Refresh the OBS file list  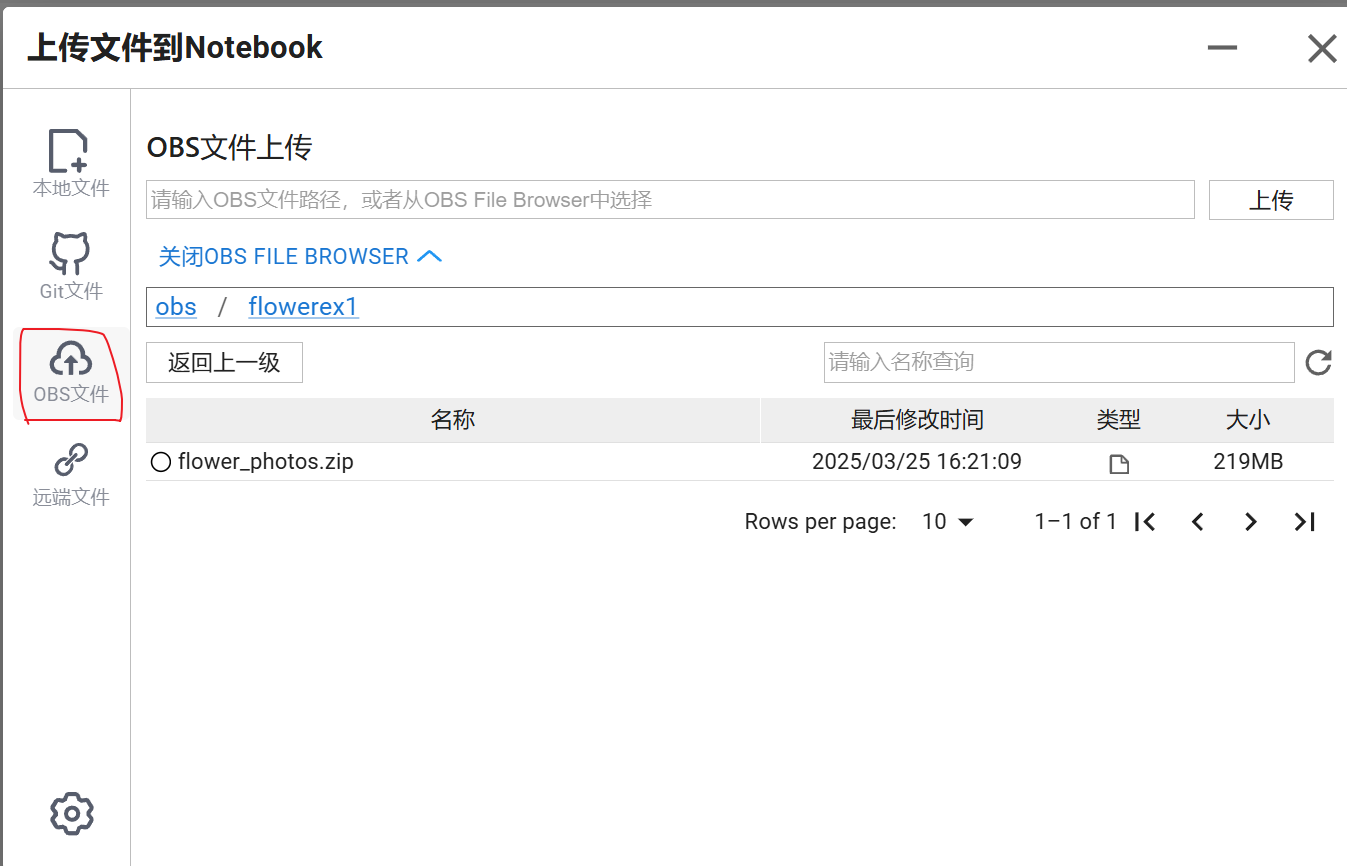(x=1317, y=362)
